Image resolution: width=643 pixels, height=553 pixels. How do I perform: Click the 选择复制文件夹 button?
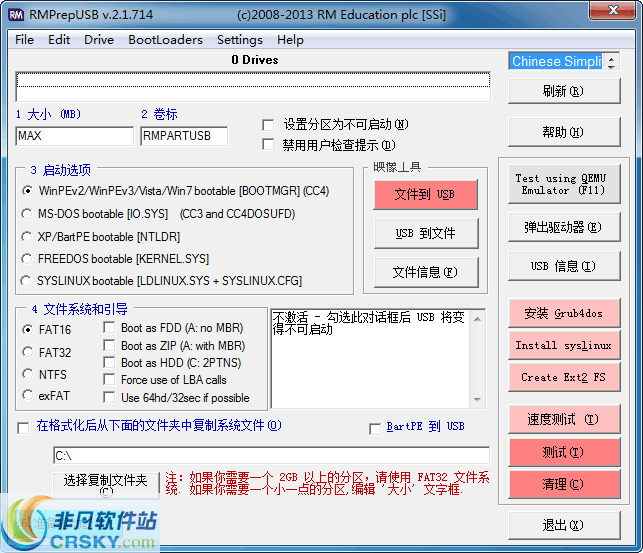(106, 485)
